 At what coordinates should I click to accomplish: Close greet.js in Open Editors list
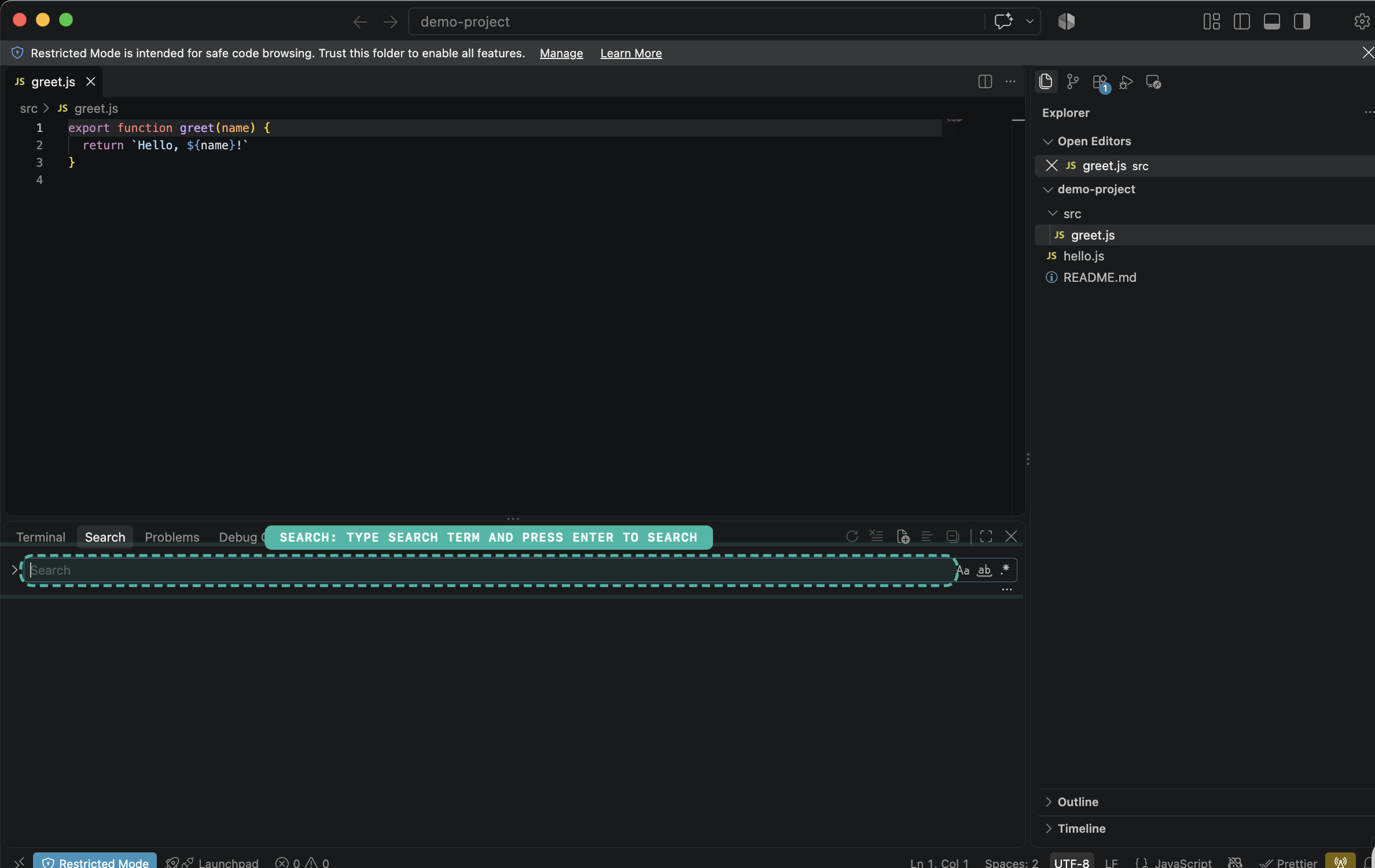click(1052, 165)
